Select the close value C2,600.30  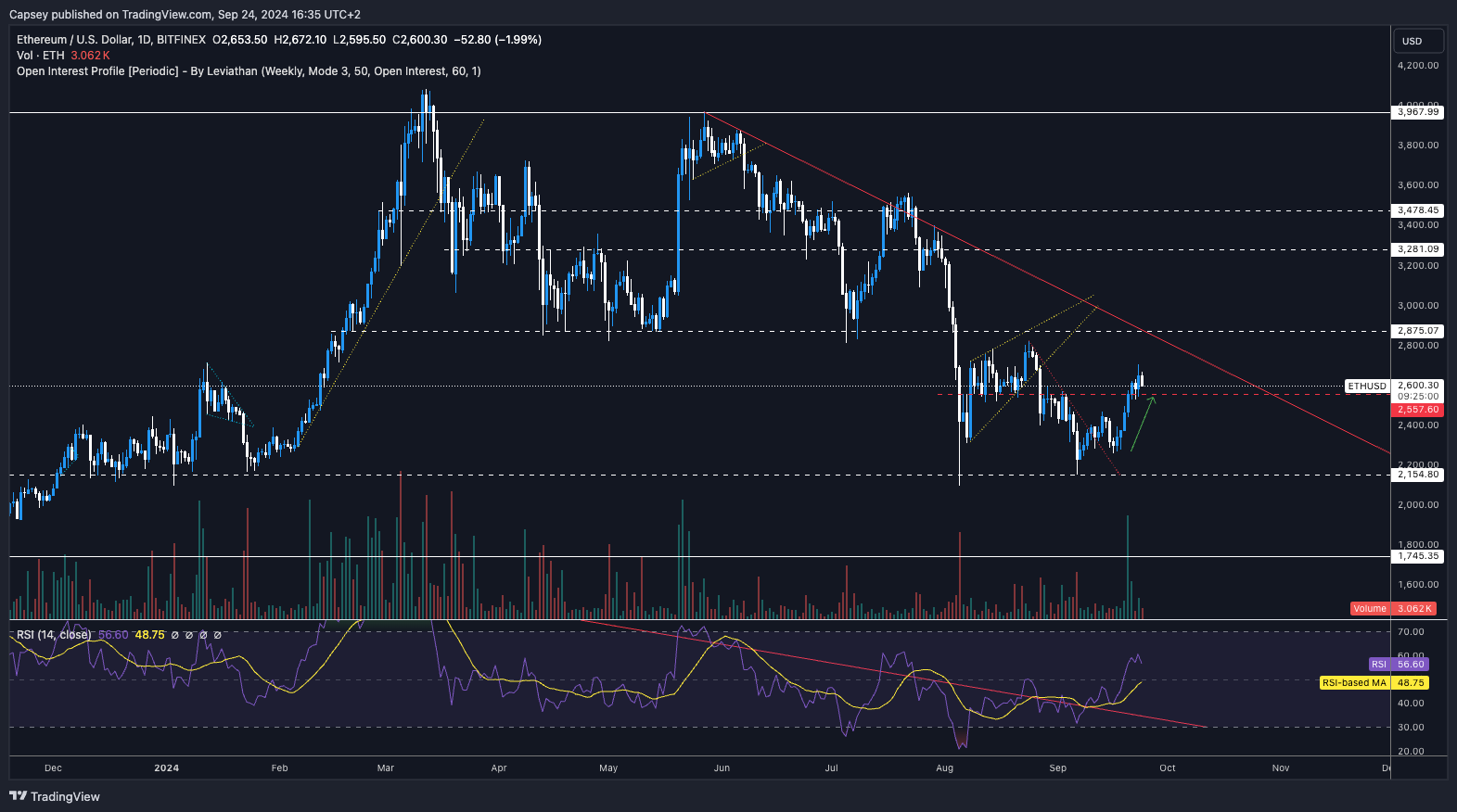(x=420, y=40)
